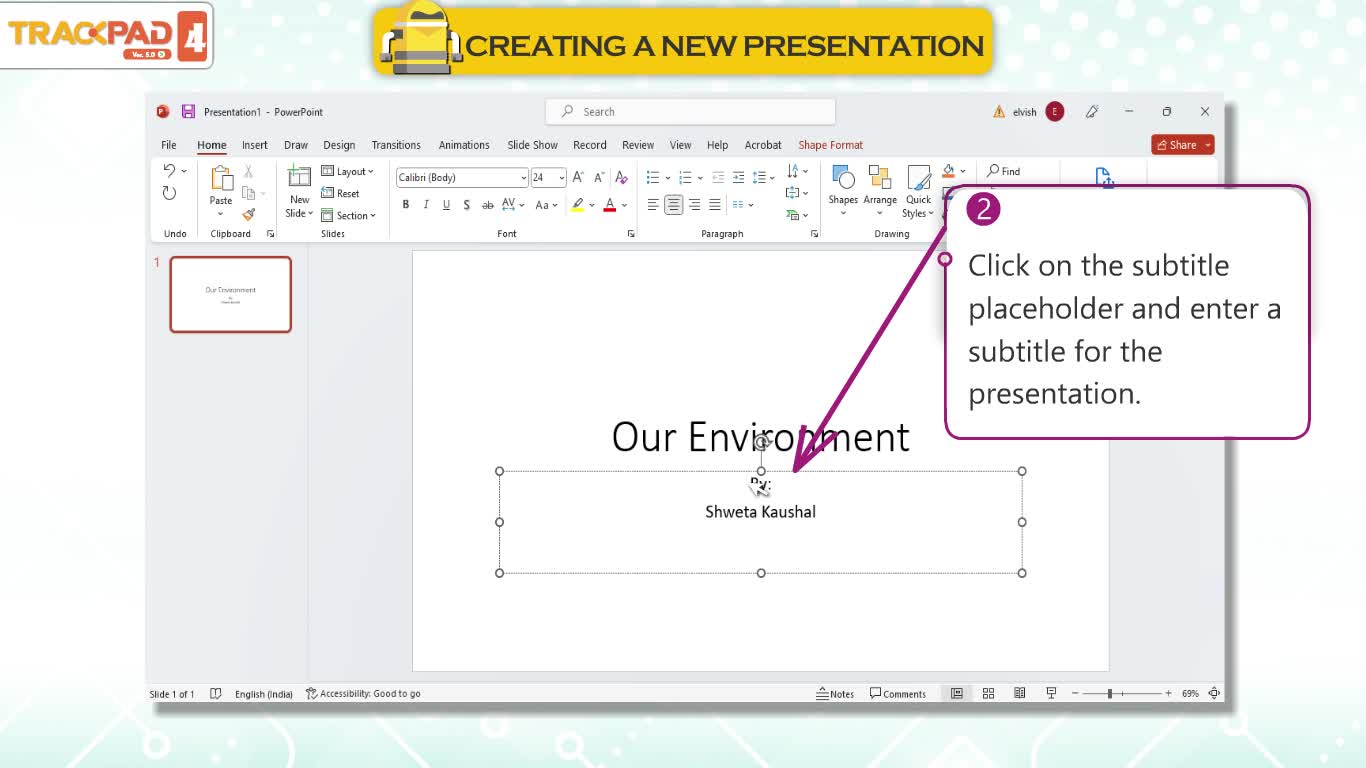
Task: Click the Bullets list icon
Action: pos(653,177)
